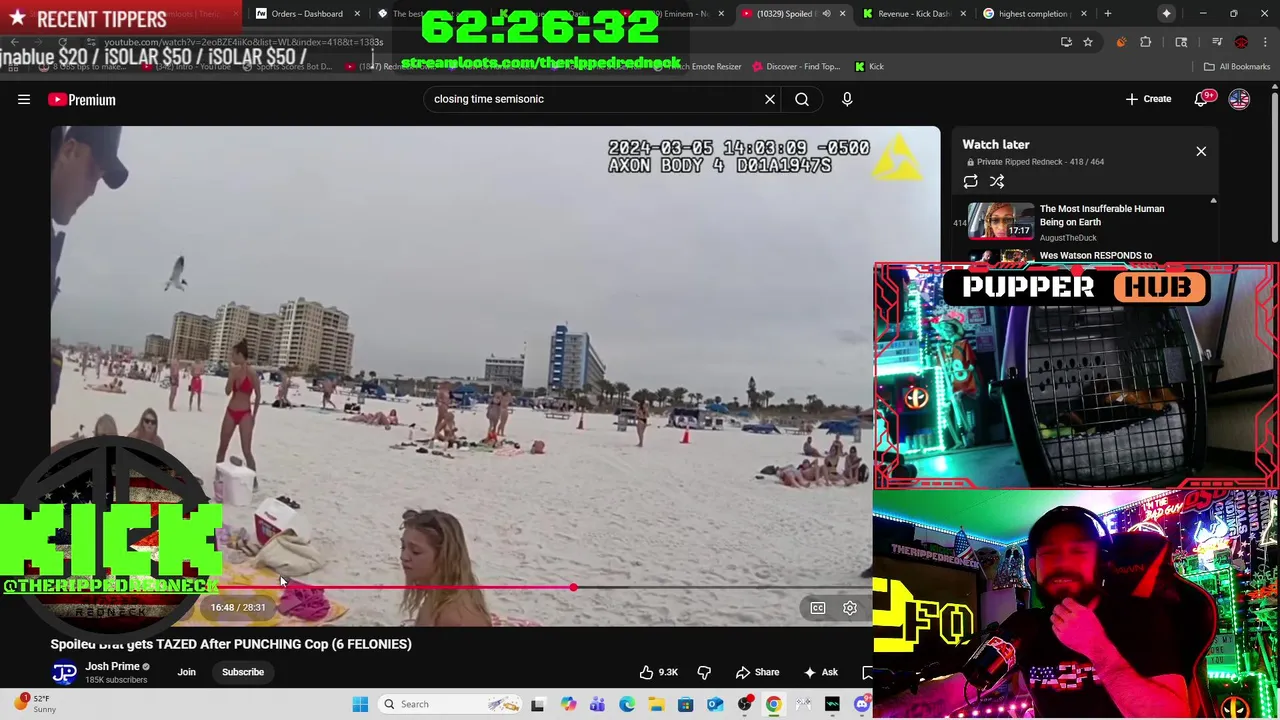
Task: Toggle shuffle playlist in Watch later
Action: coord(997,181)
